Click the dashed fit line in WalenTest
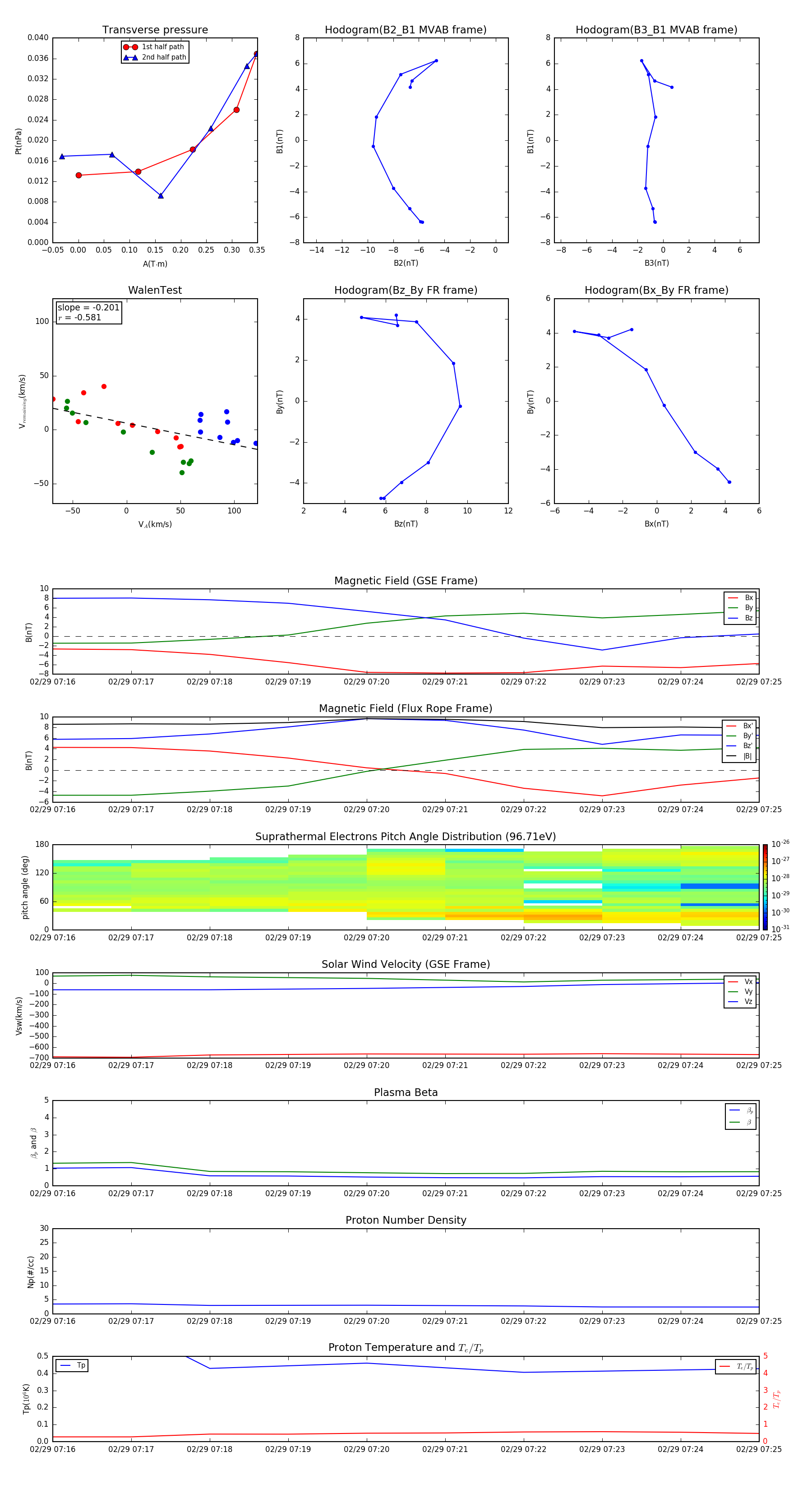Screen dimensions: 812x1489 pyautogui.click(x=155, y=429)
